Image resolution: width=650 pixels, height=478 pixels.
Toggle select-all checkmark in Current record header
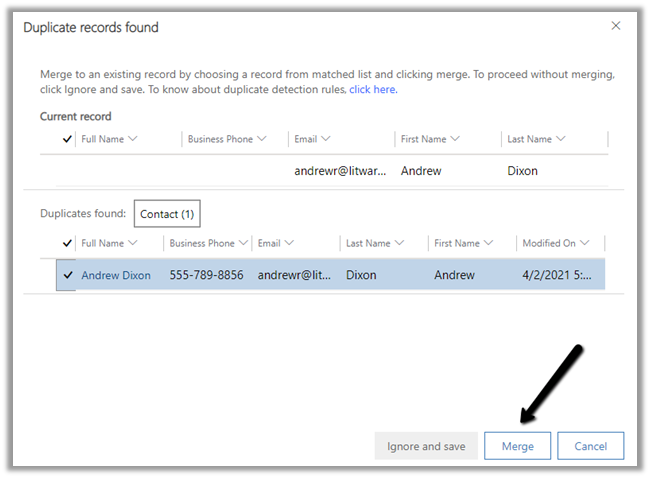click(67, 140)
